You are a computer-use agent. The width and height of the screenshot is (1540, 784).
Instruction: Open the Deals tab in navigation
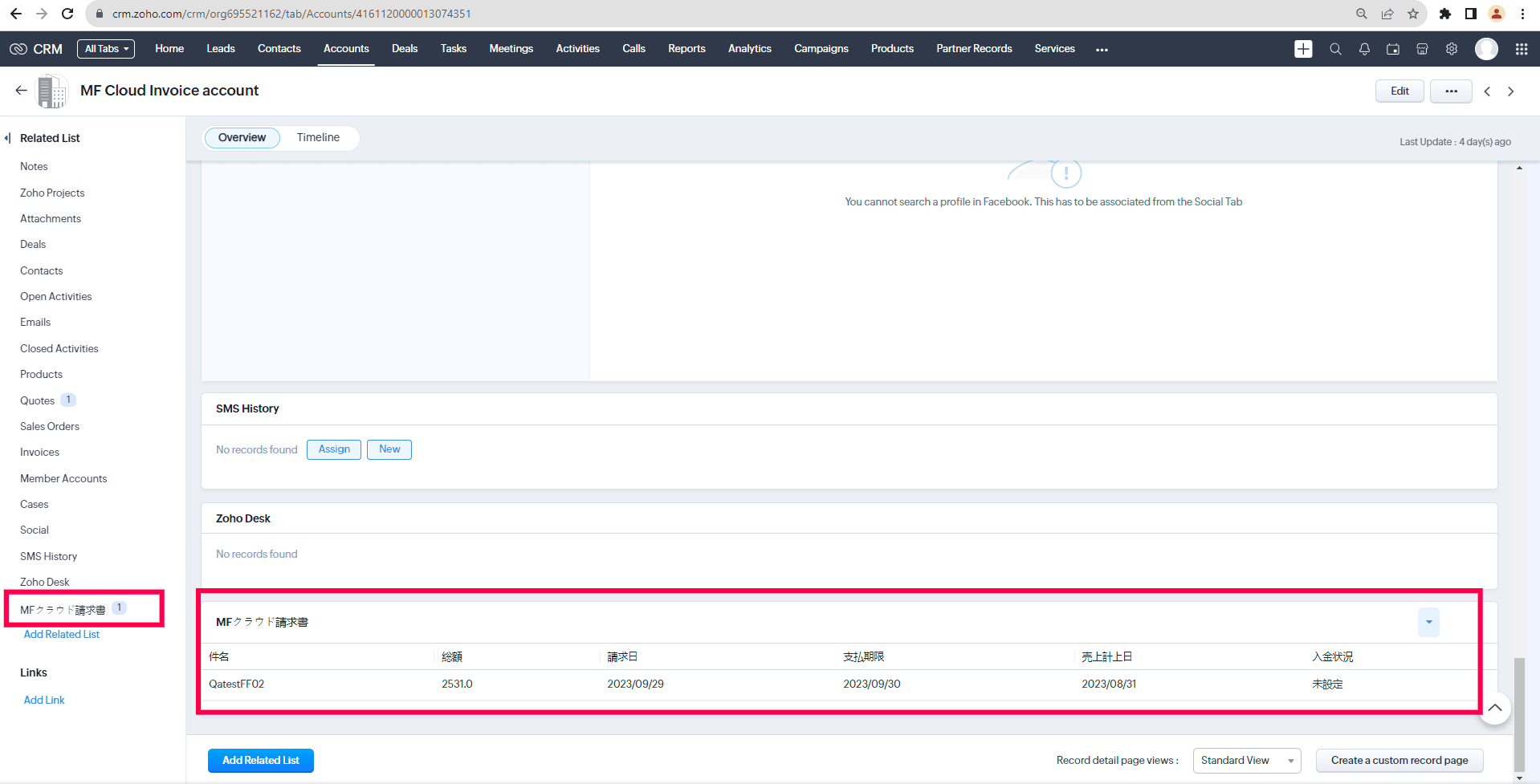tap(404, 49)
